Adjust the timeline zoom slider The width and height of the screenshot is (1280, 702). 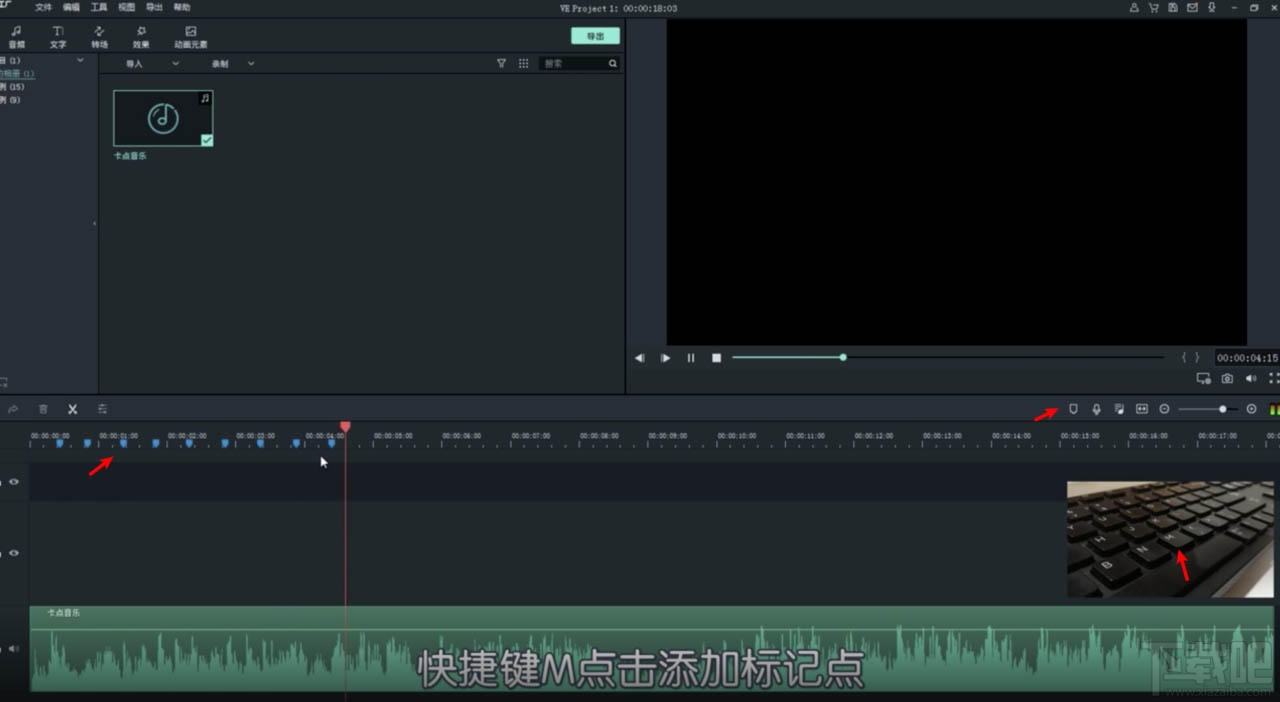pos(1207,409)
